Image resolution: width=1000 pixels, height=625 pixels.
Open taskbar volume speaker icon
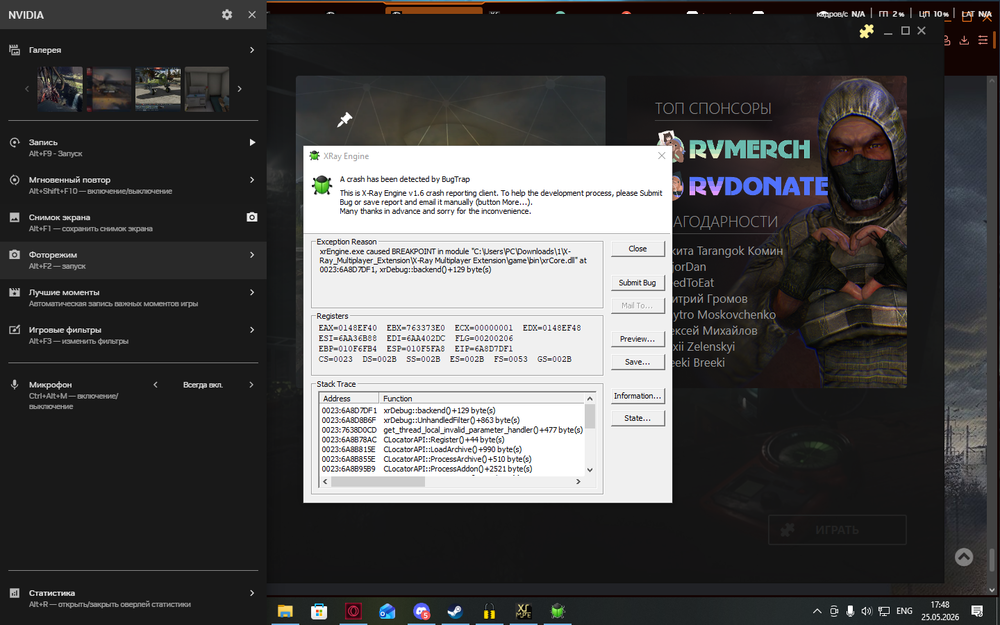click(867, 611)
